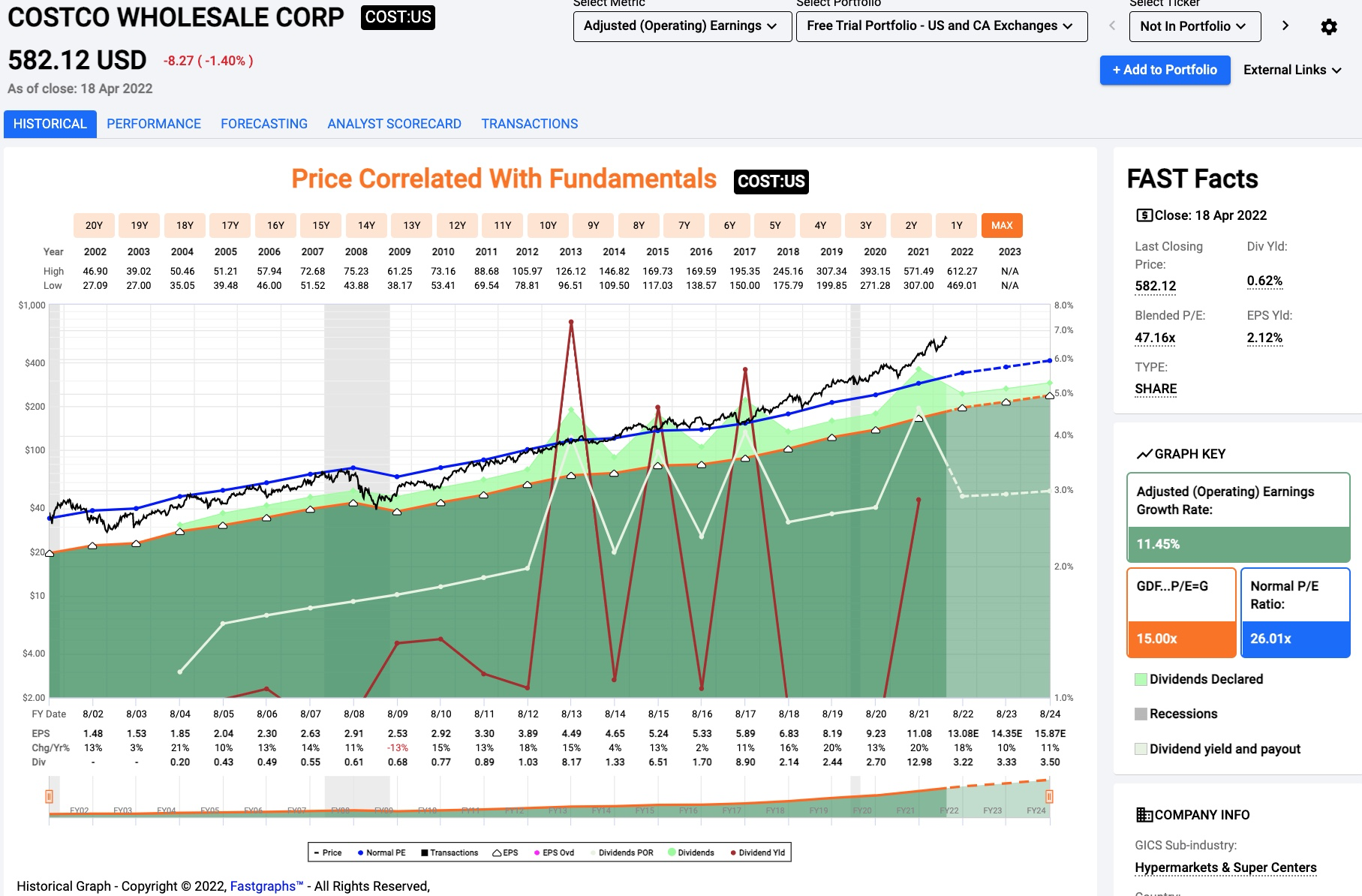Screen dimensions: 1362x896
Task: Click left handle of range slider
Action: pos(49,796)
